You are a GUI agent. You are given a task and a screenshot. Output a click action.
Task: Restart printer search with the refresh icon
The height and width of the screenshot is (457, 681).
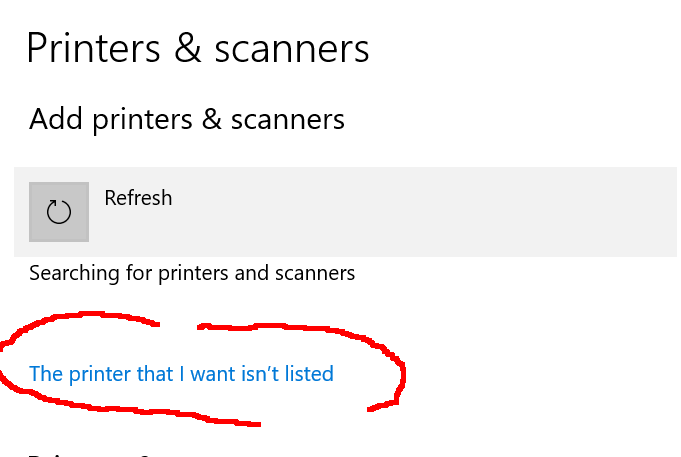click(x=59, y=212)
